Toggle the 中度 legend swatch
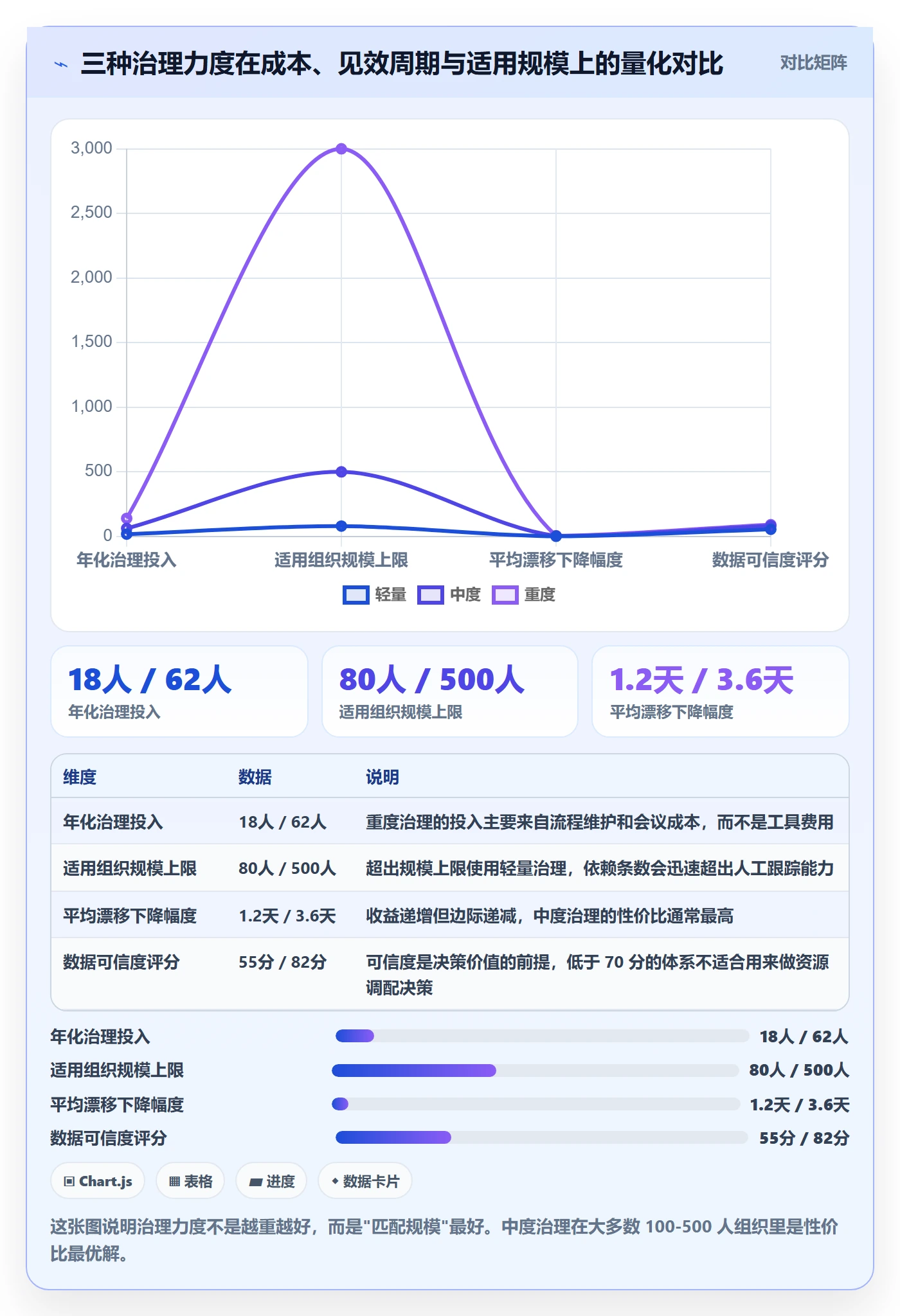This screenshot has width=900, height=1316. coord(430,595)
